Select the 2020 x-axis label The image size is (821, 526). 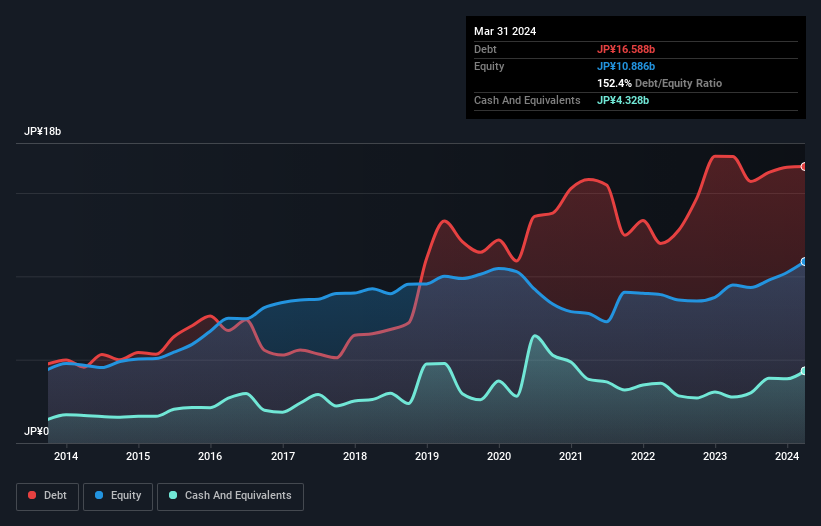pos(499,456)
